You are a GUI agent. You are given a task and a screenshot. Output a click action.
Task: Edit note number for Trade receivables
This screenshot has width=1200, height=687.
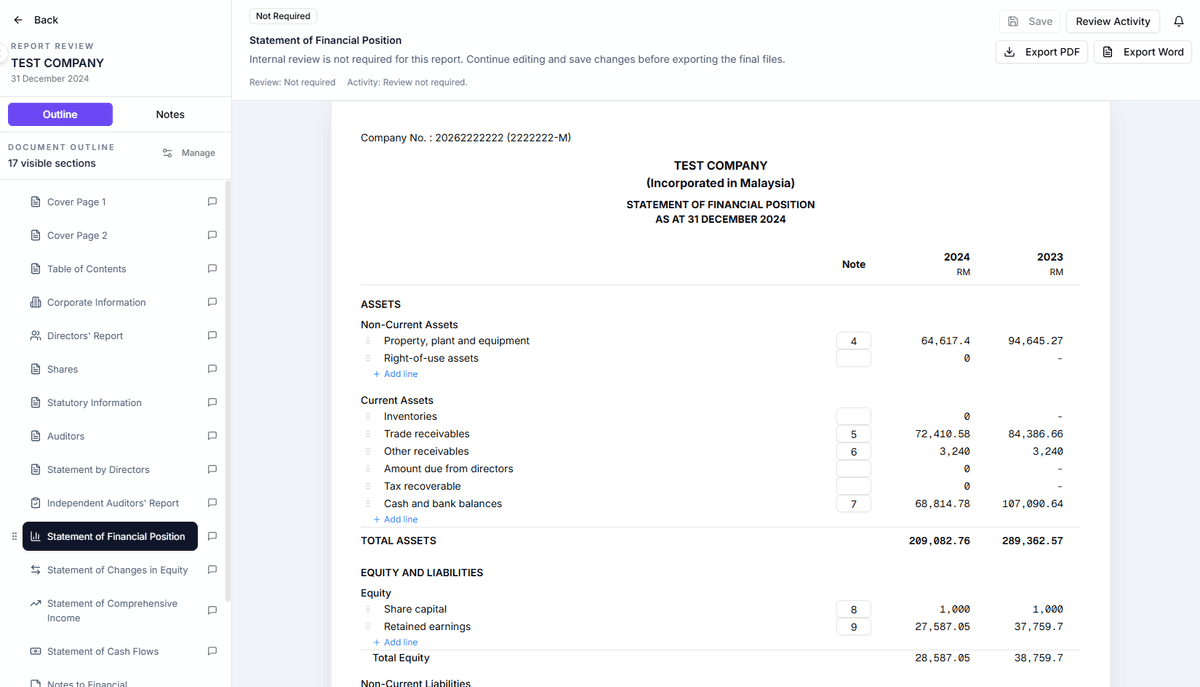click(x=853, y=434)
